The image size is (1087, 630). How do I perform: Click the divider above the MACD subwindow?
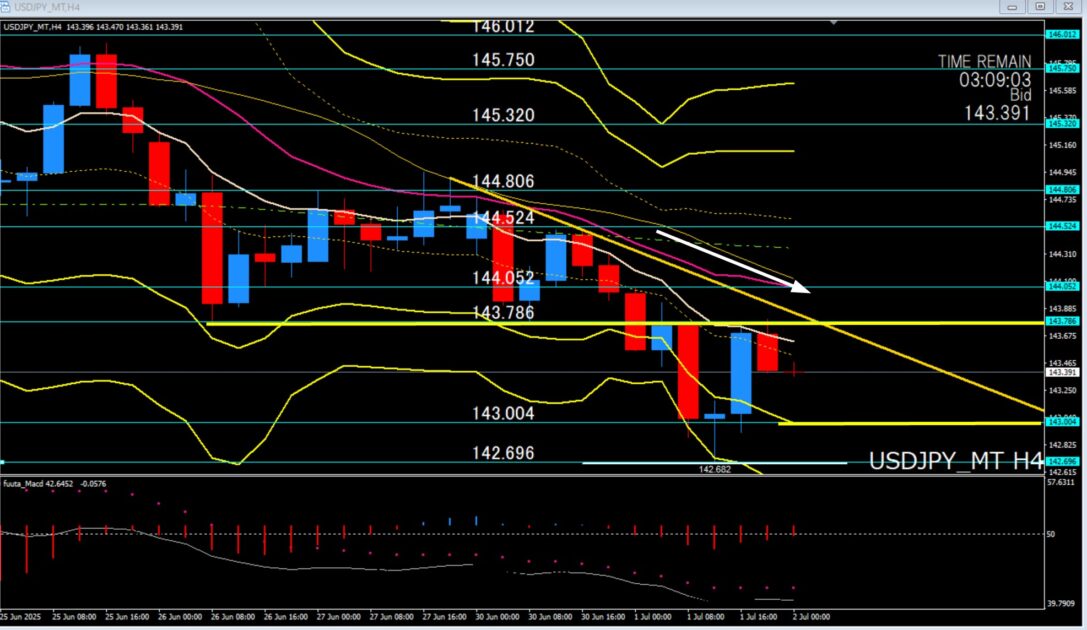520,475
